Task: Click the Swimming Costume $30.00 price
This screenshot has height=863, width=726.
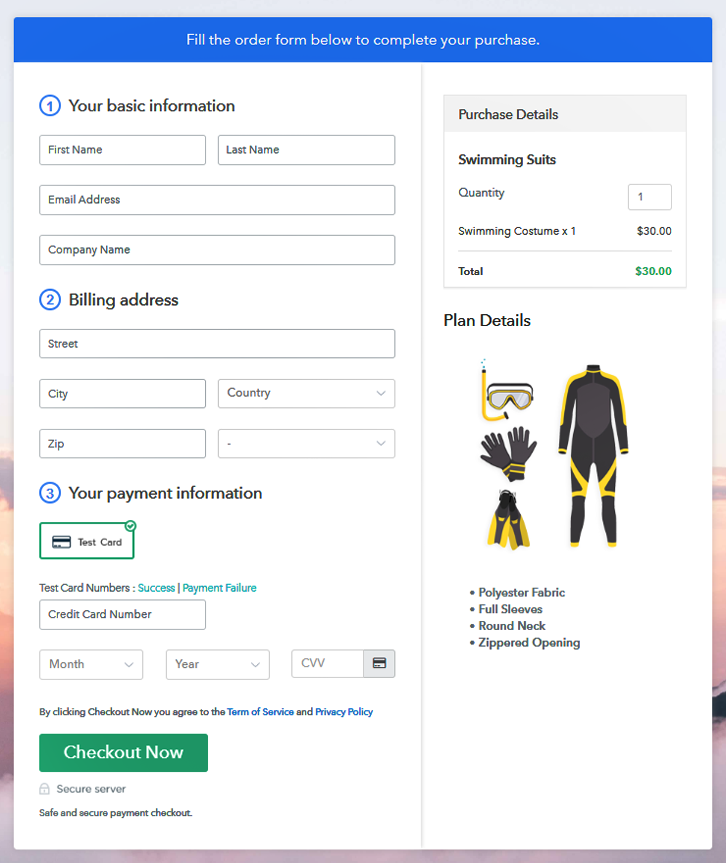Action: click(654, 231)
